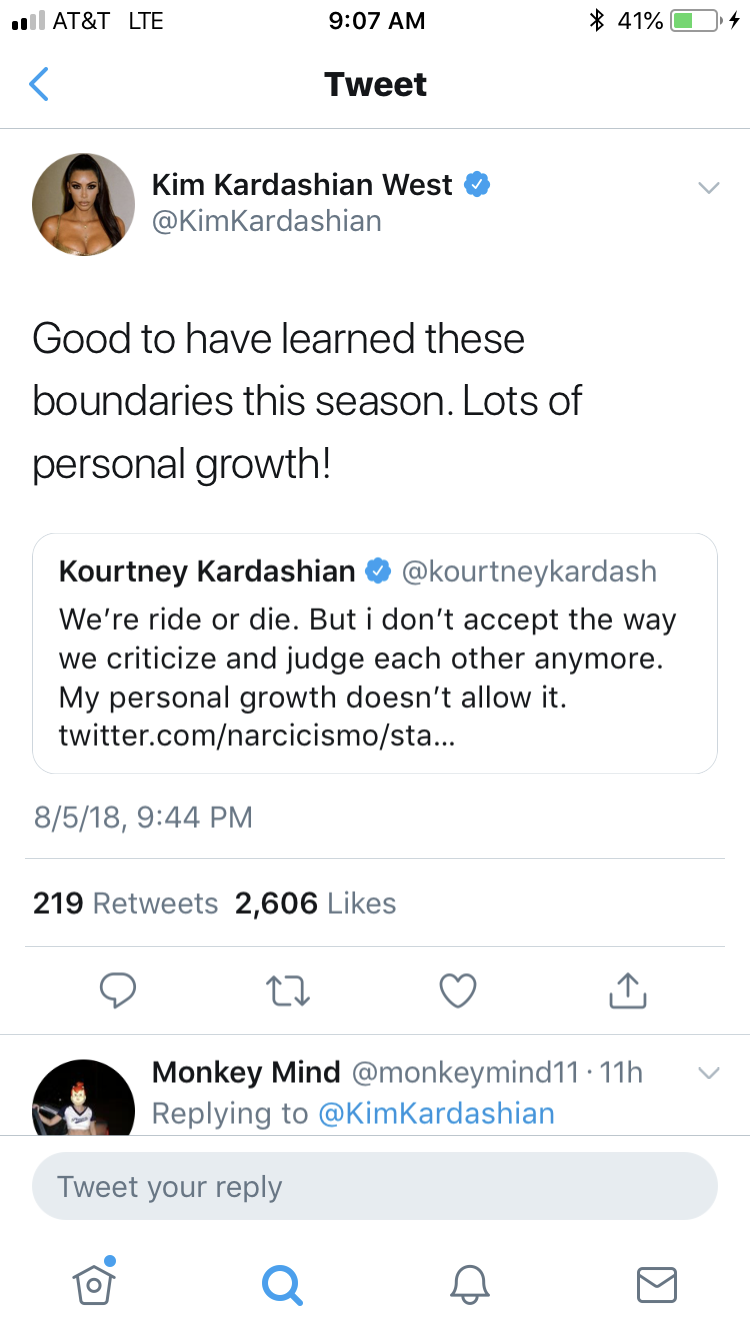Image resolution: width=750 pixels, height=1334 pixels.
Task: Tap the share tweet icon
Action: point(628,990)
